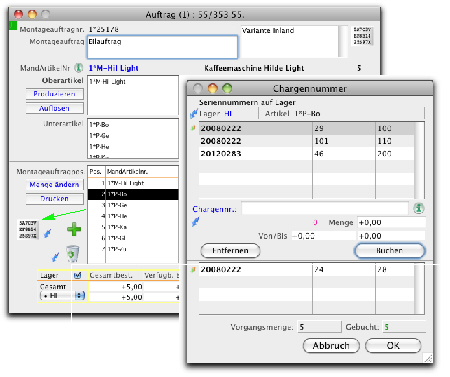Viewport: 450px width, 377px height.
Task: Click the Montageauftragnr. value 1*25178
Action: click(x=104, y=29)
